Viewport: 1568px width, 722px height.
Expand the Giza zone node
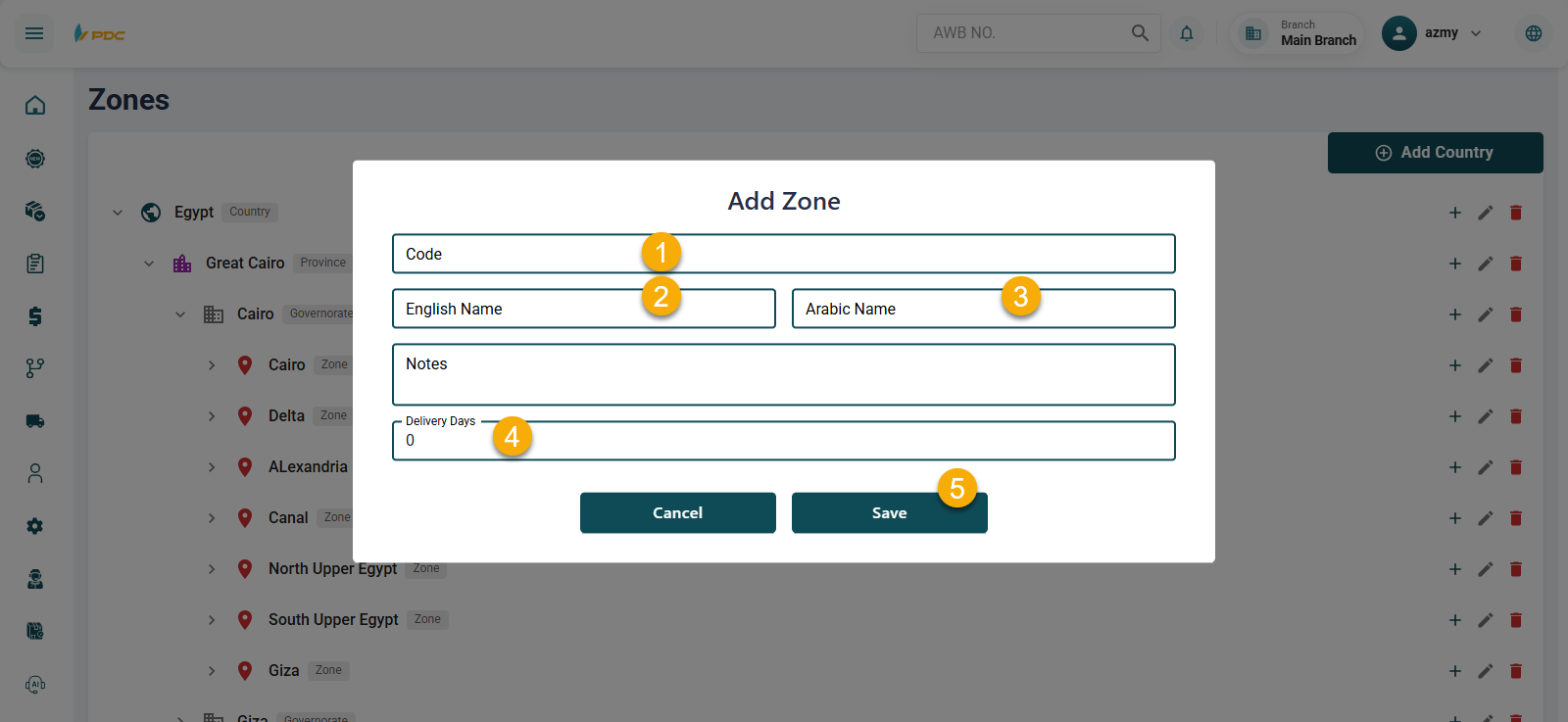pyautogui.click(x=212, y=671)
